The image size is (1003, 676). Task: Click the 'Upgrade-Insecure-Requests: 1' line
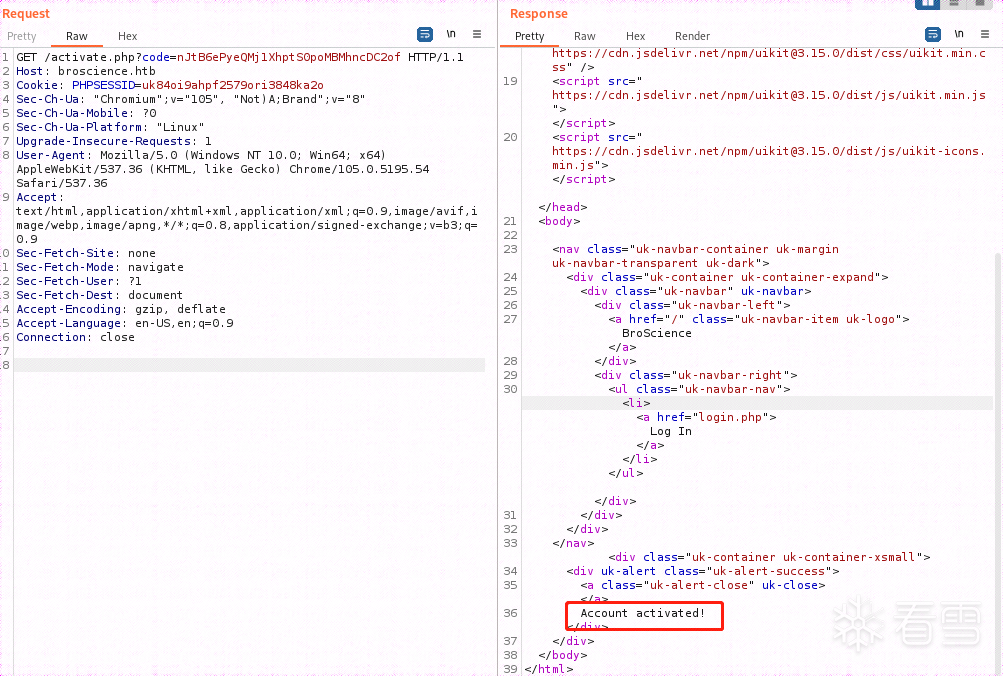coord(114,141)
